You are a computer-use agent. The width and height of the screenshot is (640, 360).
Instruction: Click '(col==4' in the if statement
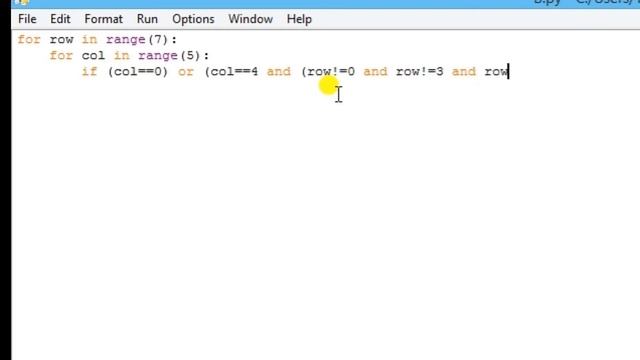pyautogui.click(x=231, y=72)
